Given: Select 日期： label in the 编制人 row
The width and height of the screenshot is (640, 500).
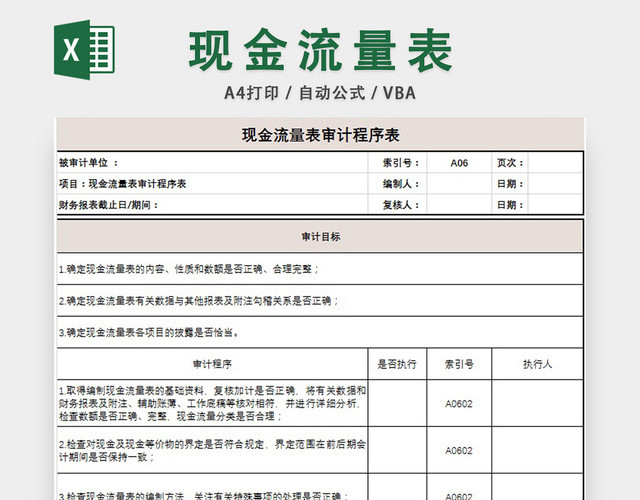Looking at the screenshot, I should point(510,184).
